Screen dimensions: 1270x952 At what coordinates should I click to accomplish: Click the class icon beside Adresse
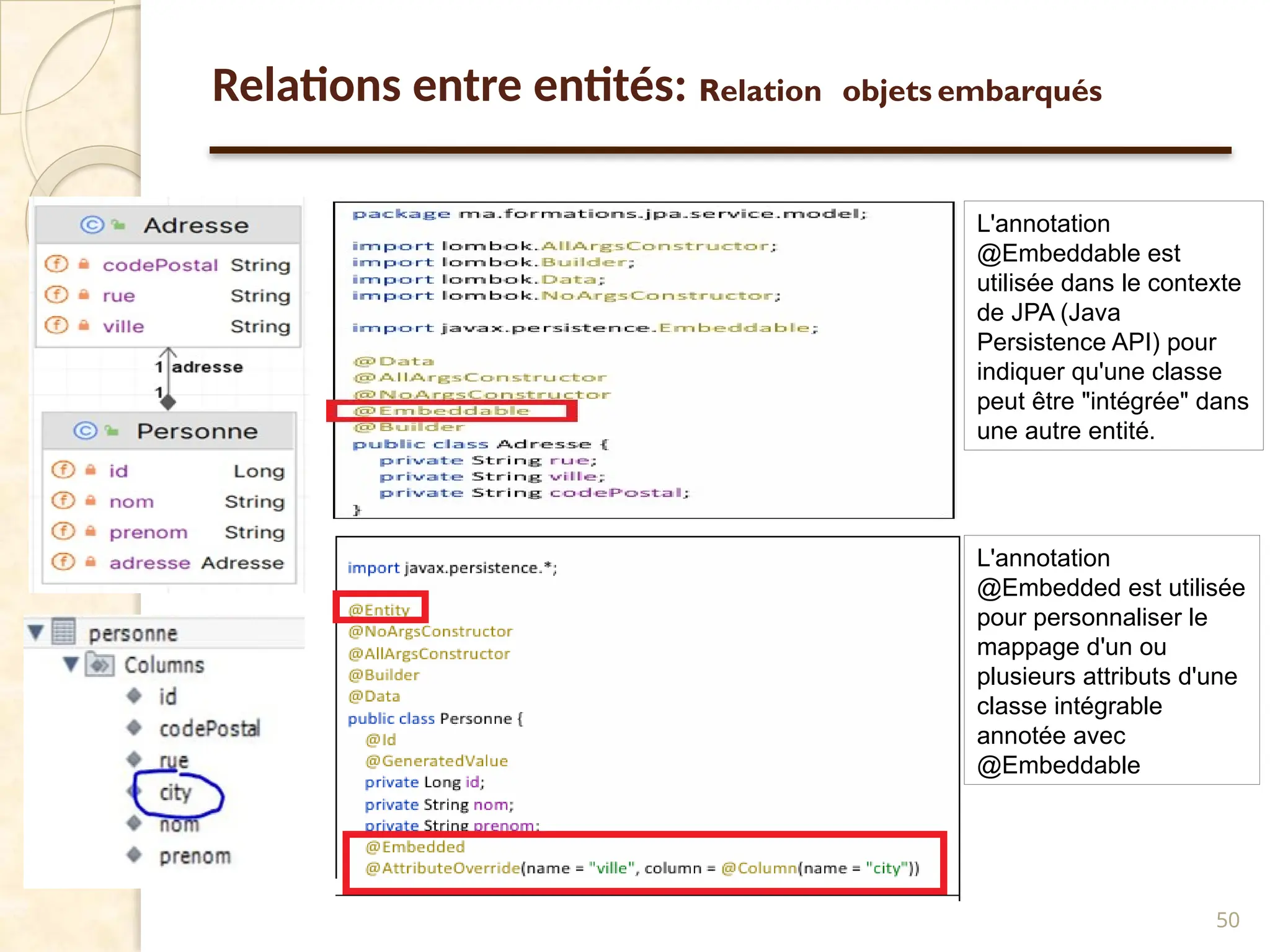[92, 224]
